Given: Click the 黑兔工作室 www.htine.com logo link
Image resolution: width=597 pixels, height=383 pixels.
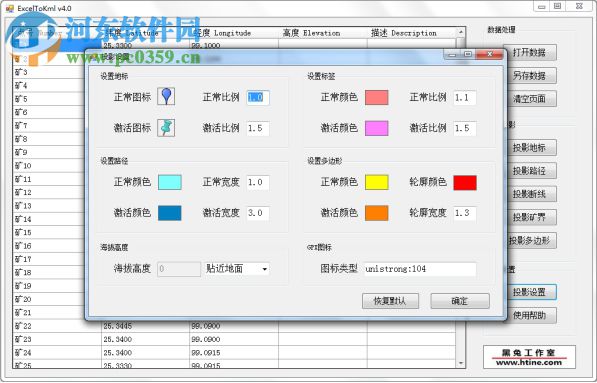Looking at the screenshot, I should click(x=529, y=357).
